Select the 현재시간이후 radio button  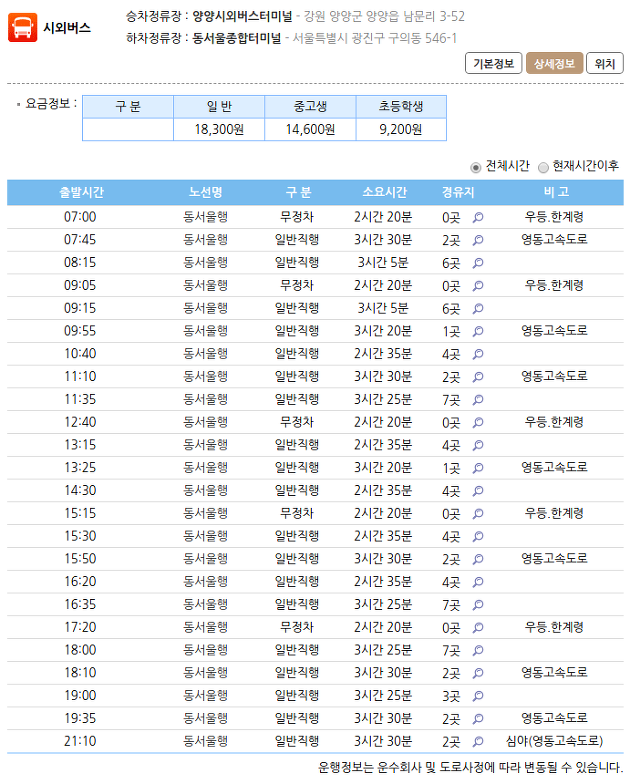[543, 168]
